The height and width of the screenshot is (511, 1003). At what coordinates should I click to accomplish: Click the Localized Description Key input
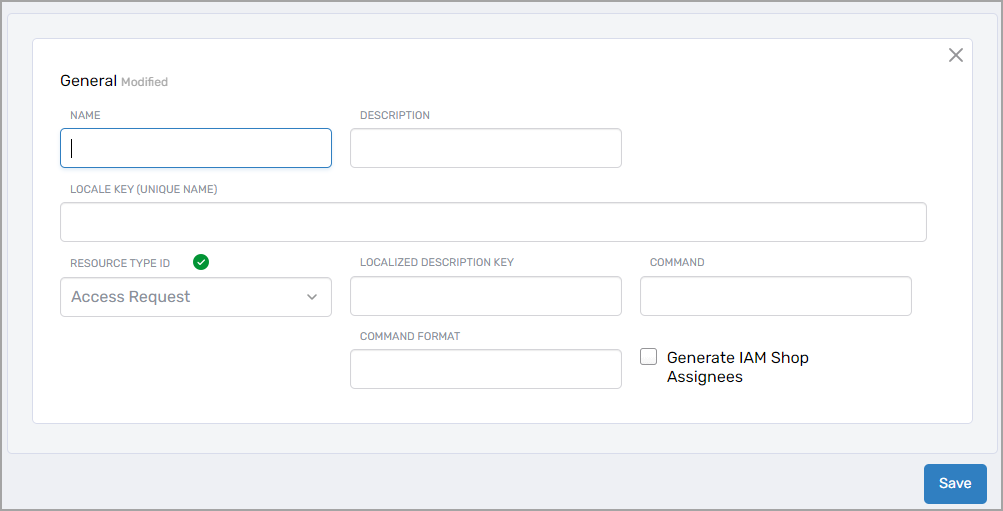coord(485,296)
